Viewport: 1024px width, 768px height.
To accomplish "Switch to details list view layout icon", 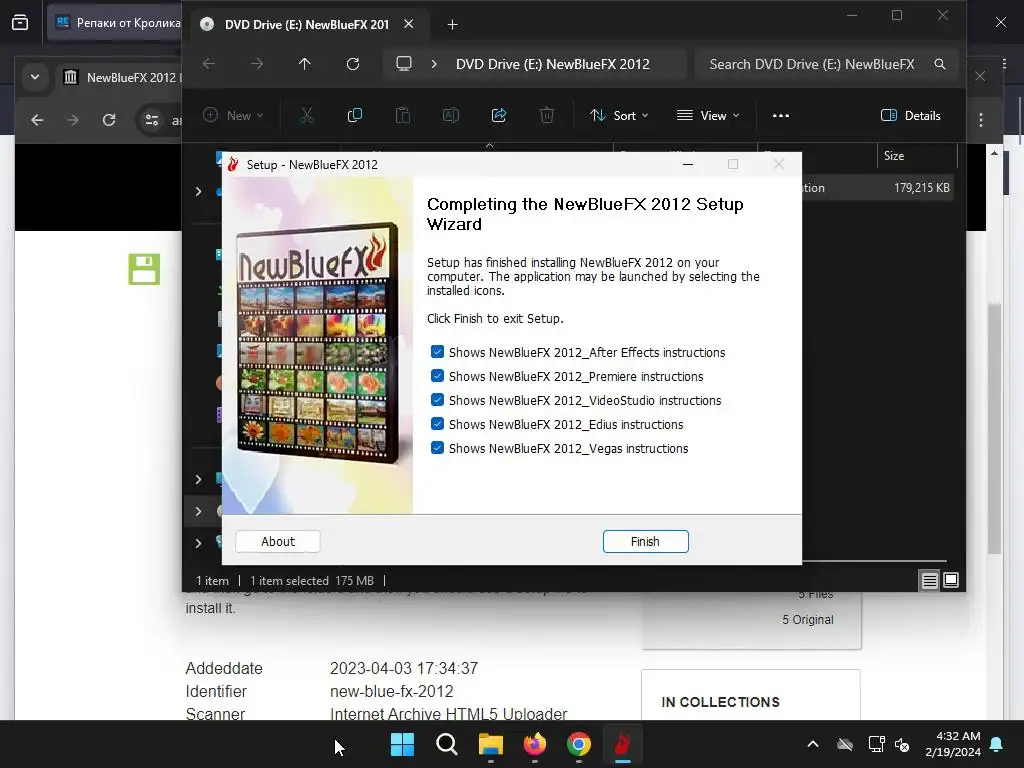I will tap(929, 580).
